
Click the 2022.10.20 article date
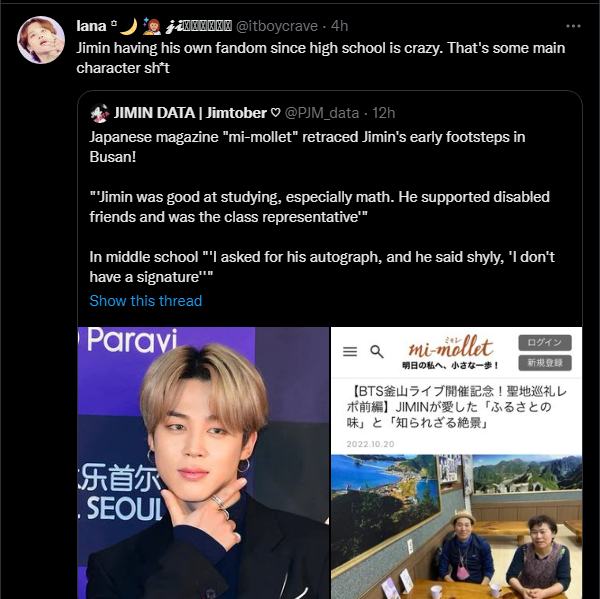[x=370, y=444]
